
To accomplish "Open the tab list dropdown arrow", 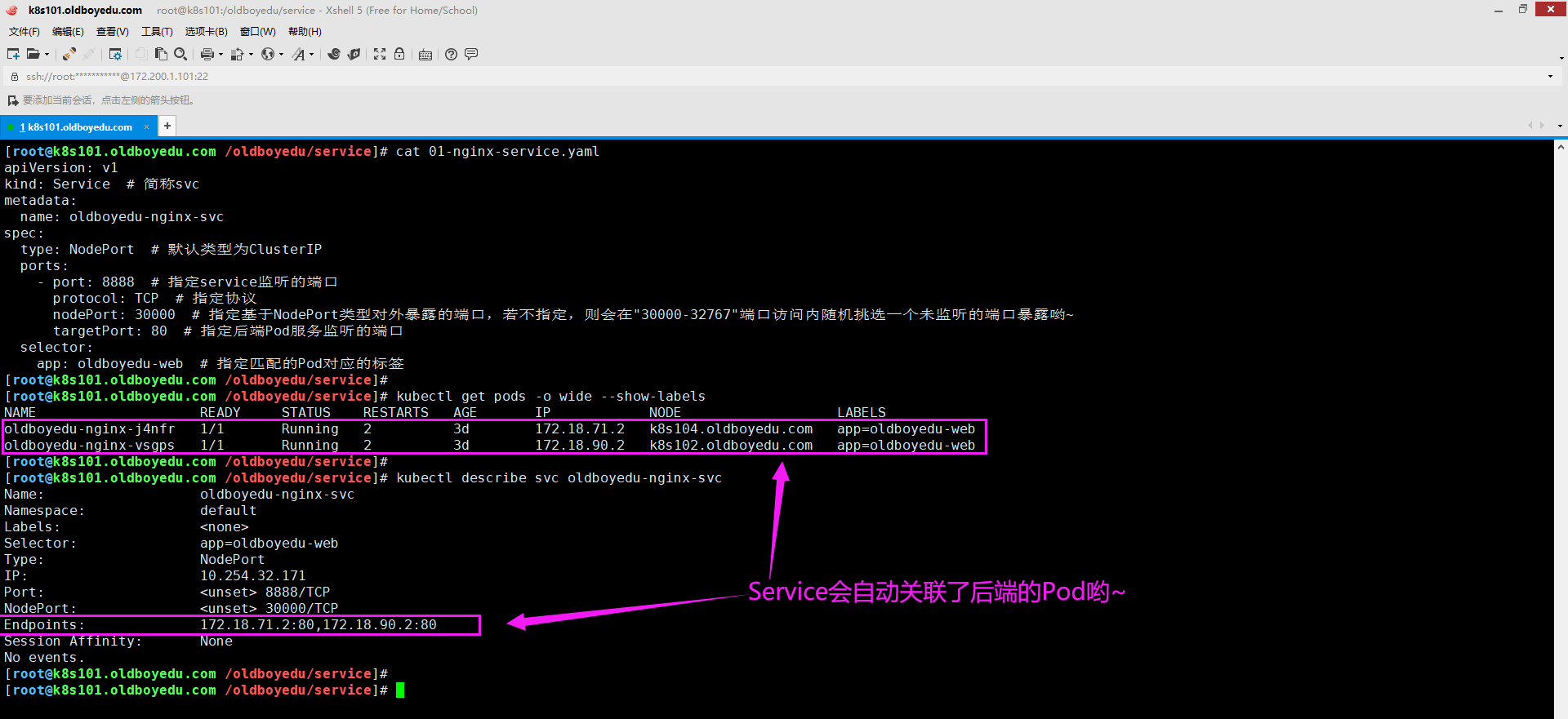I will click(1560, 126).
